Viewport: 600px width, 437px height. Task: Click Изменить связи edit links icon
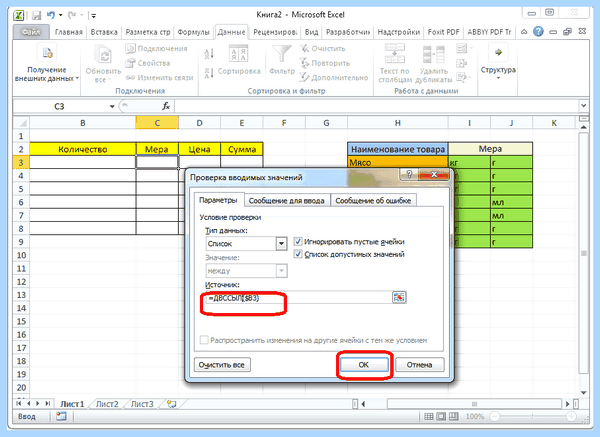pyautogui.click(x=130, y=77)
